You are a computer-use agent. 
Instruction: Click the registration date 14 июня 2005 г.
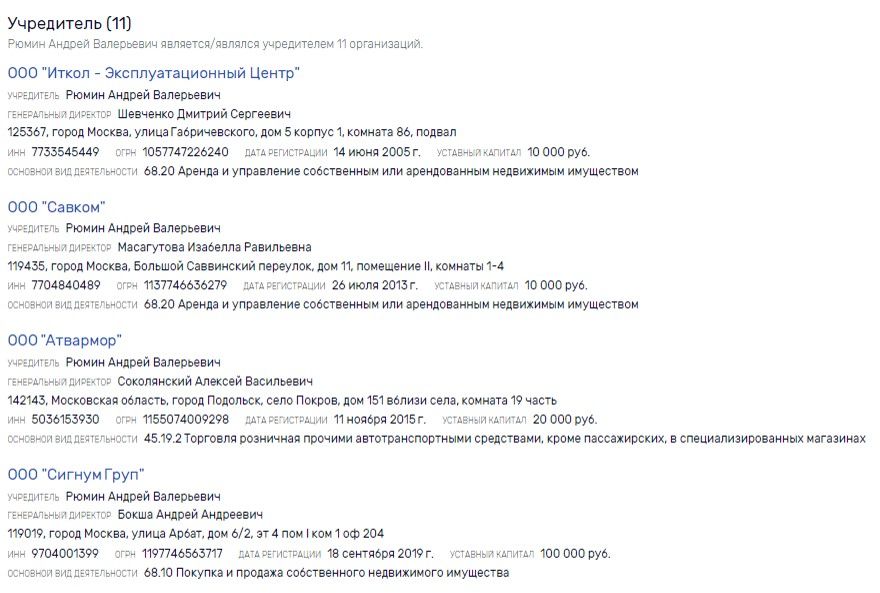point(377,152)
